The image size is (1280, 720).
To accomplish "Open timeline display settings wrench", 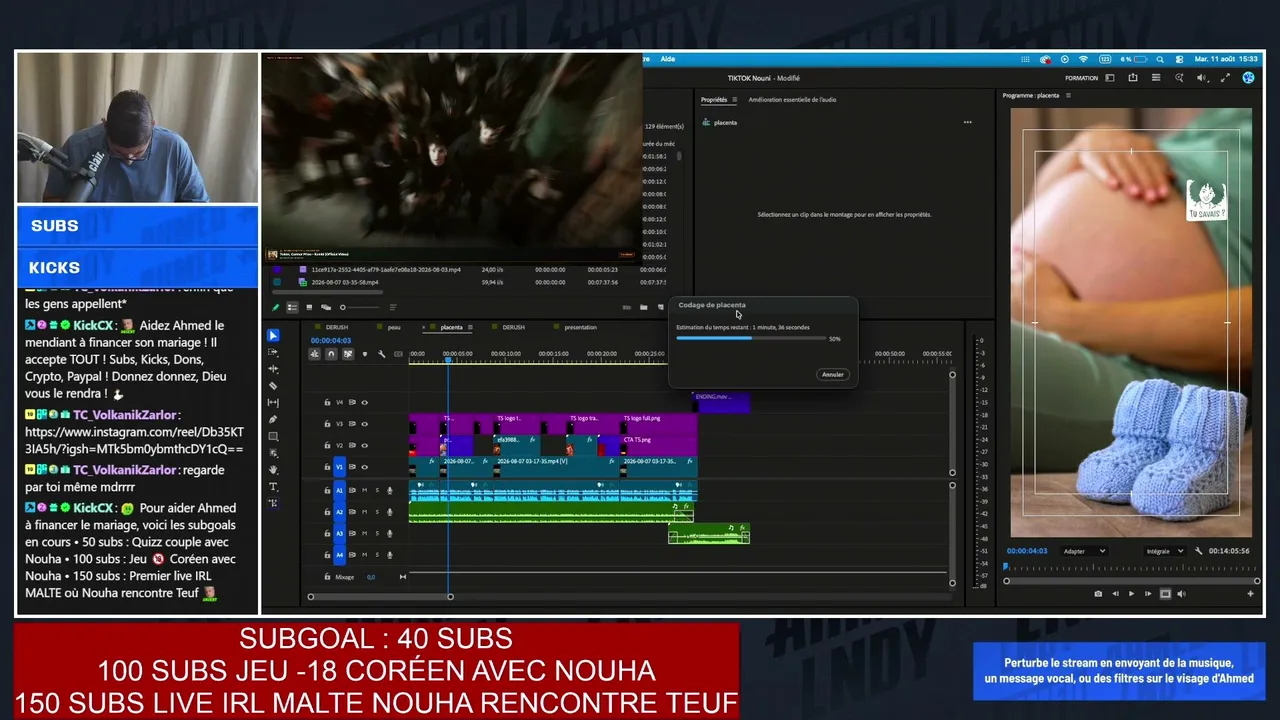I will coord(381,354).
